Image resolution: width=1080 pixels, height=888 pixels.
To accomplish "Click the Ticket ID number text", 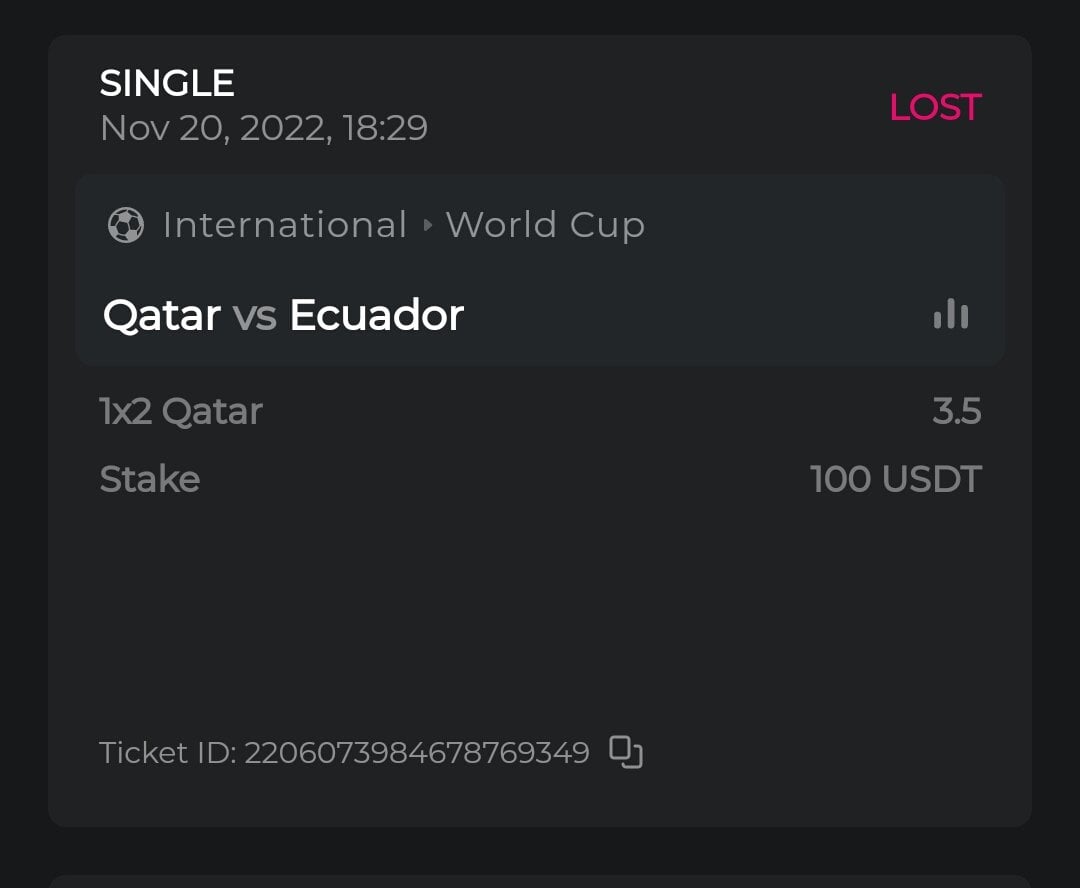I will click(x=416, y=752).
